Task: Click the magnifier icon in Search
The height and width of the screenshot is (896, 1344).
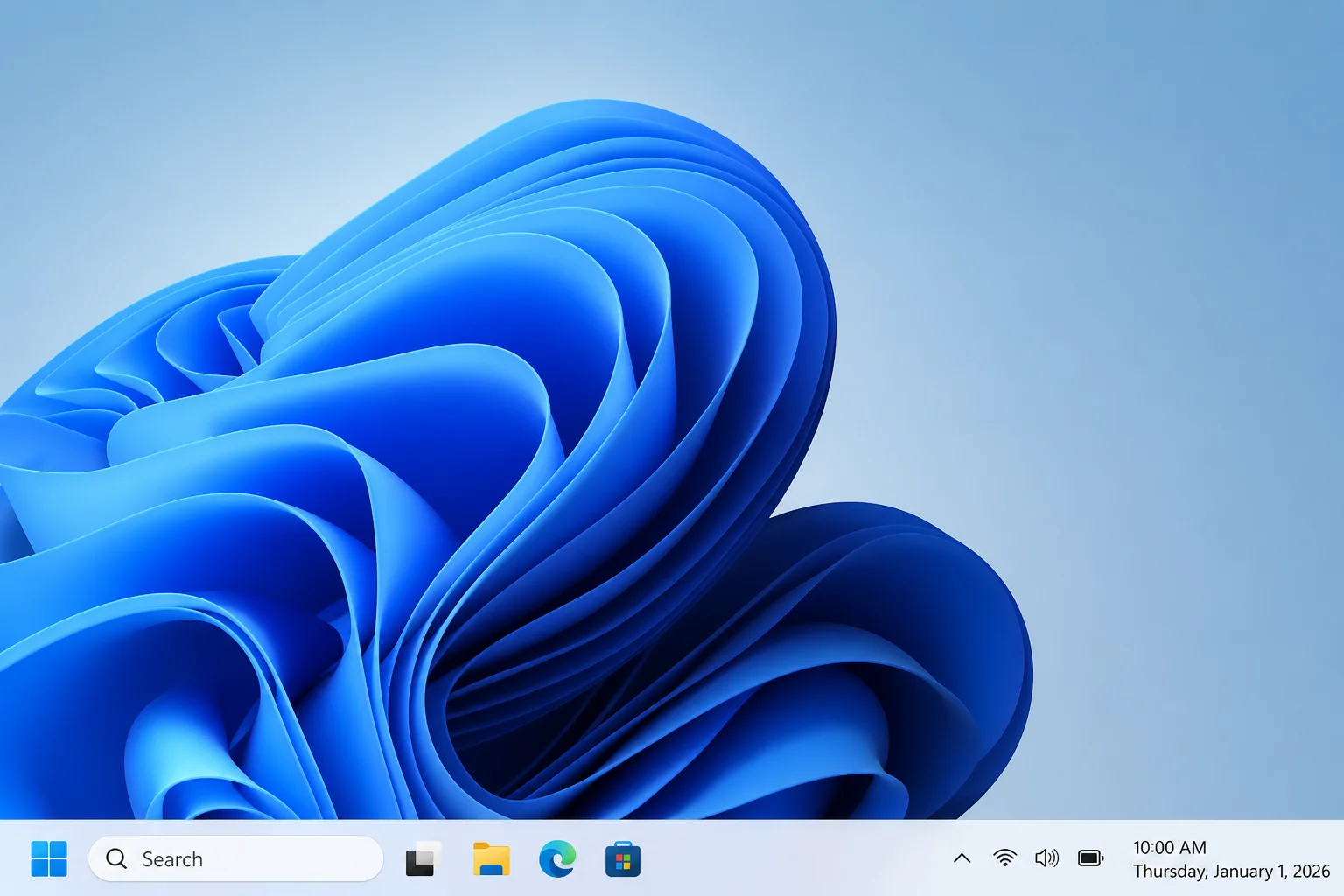Action: click(x=116, y=858)
